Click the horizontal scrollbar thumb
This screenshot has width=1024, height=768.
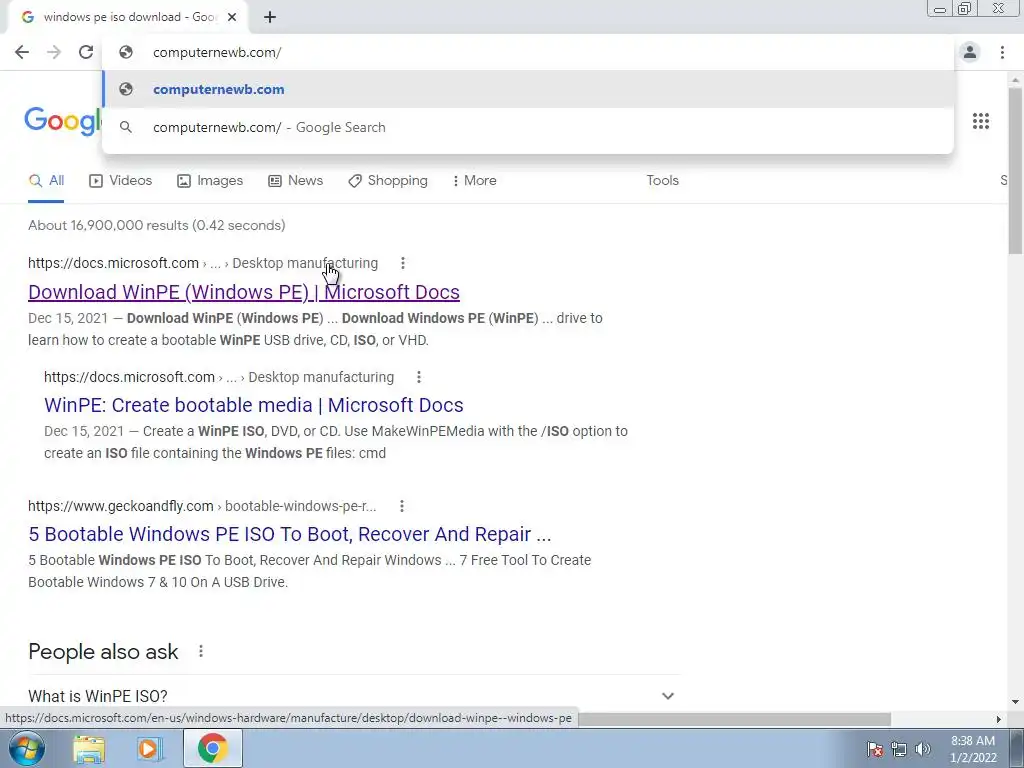click(x=734, y=719)
